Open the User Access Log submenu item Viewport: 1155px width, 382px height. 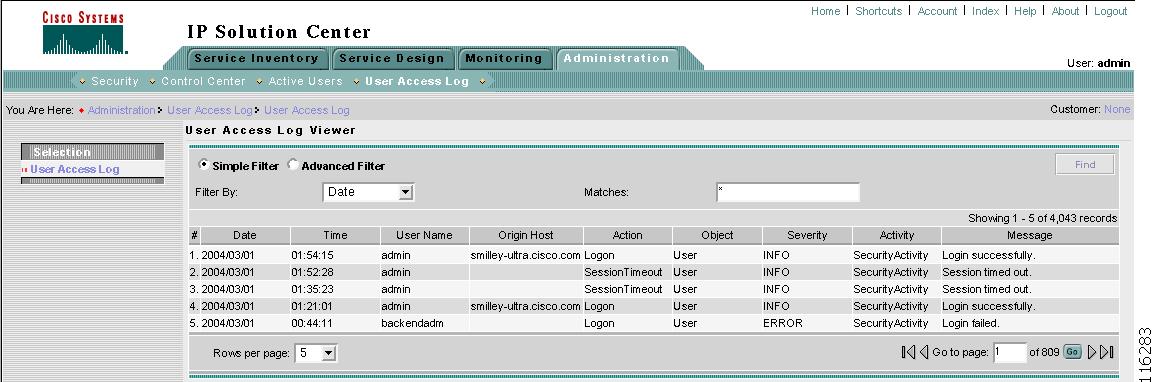[417, 81]
